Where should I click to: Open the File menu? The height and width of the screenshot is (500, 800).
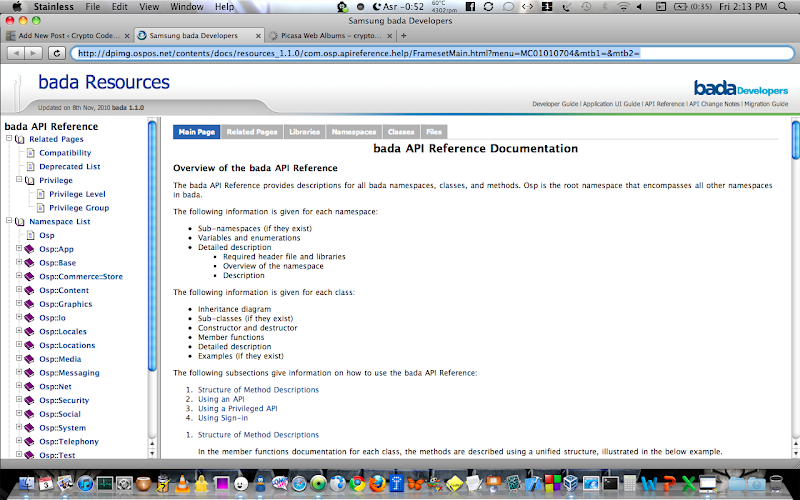[93, 7]
